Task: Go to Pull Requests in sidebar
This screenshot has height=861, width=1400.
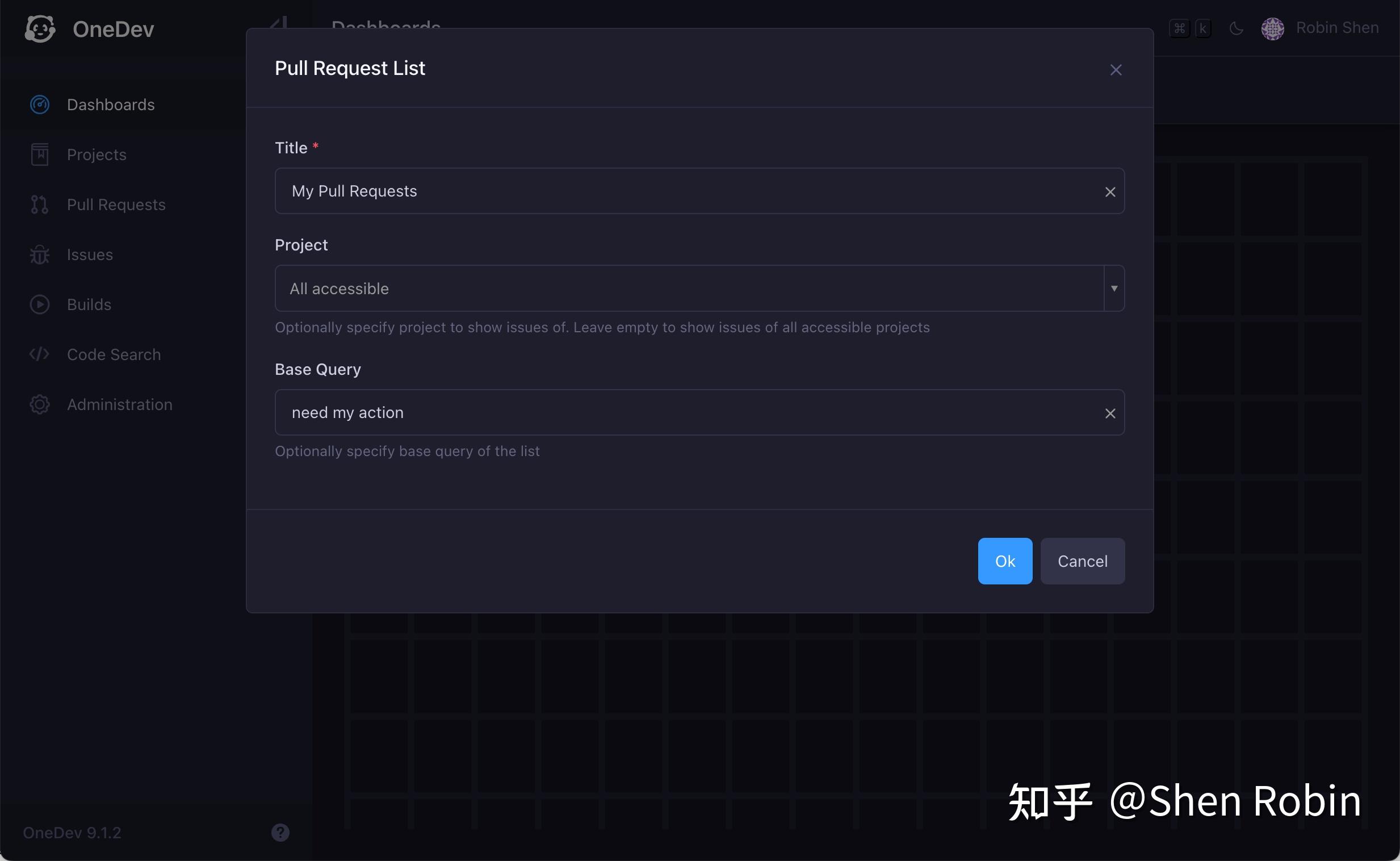Action: coord(116,204)
